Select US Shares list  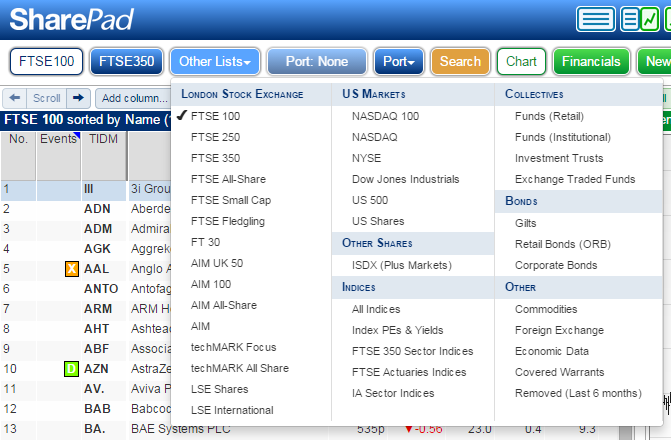[378, 221]
